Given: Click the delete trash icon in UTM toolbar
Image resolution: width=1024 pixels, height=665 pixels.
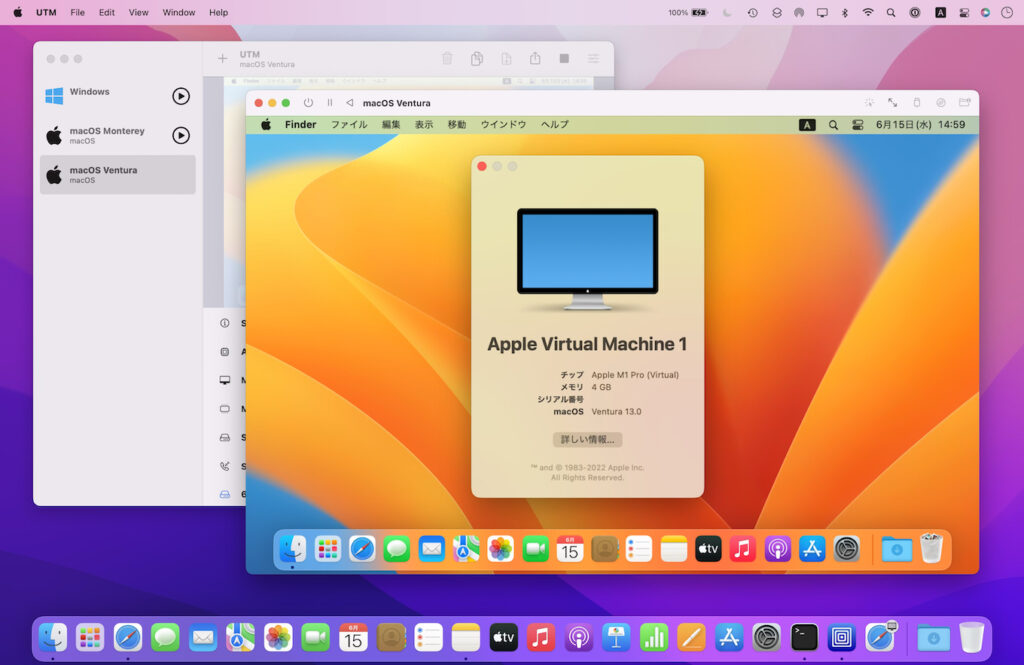Looking at the screenshot, I should (x=446, y=58).
